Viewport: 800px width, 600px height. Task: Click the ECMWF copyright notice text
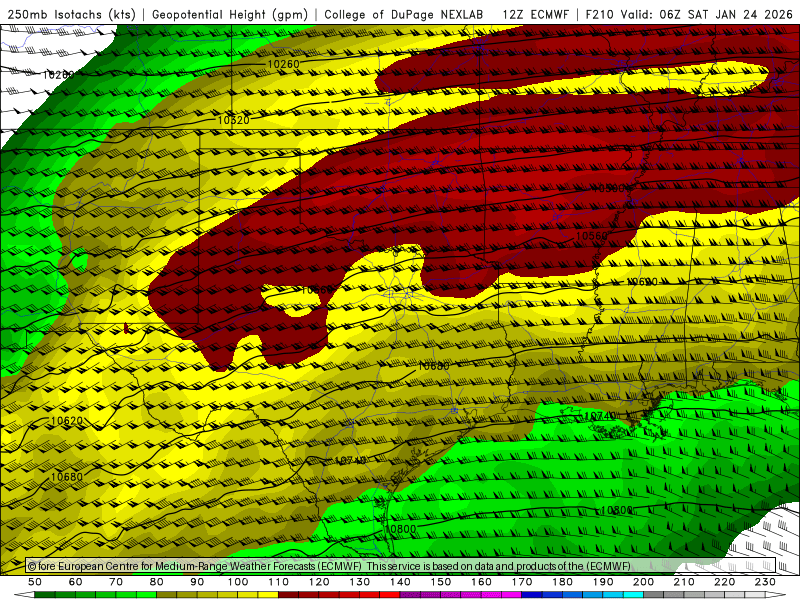(329, 566)
